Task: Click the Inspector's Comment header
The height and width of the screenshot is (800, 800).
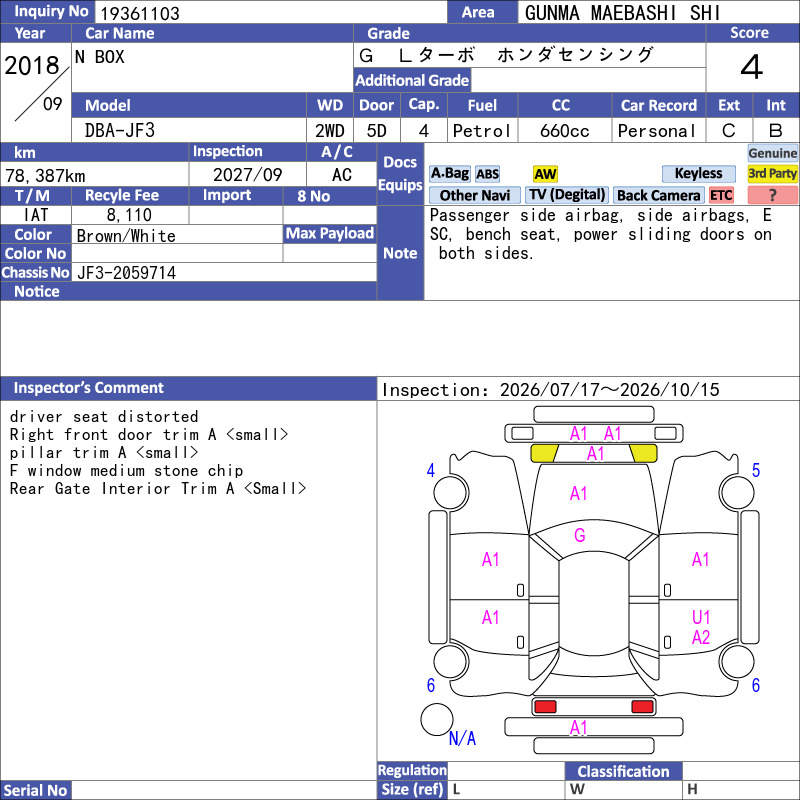Action: click(88, 388)
